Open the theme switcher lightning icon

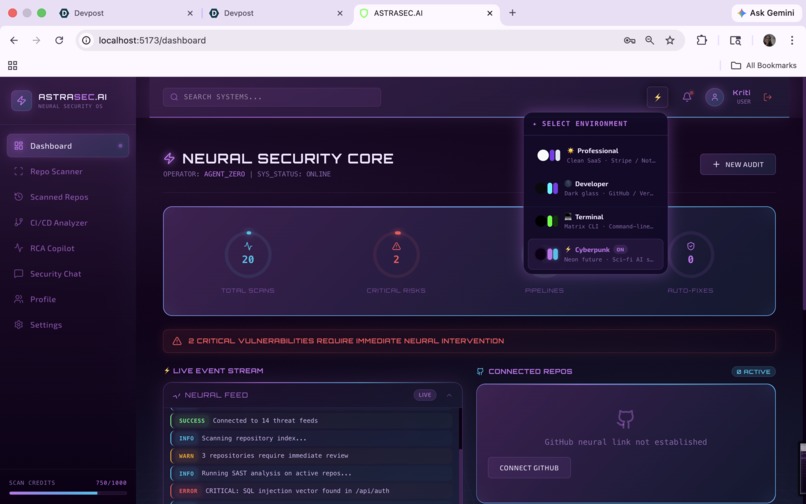point(657,97)
